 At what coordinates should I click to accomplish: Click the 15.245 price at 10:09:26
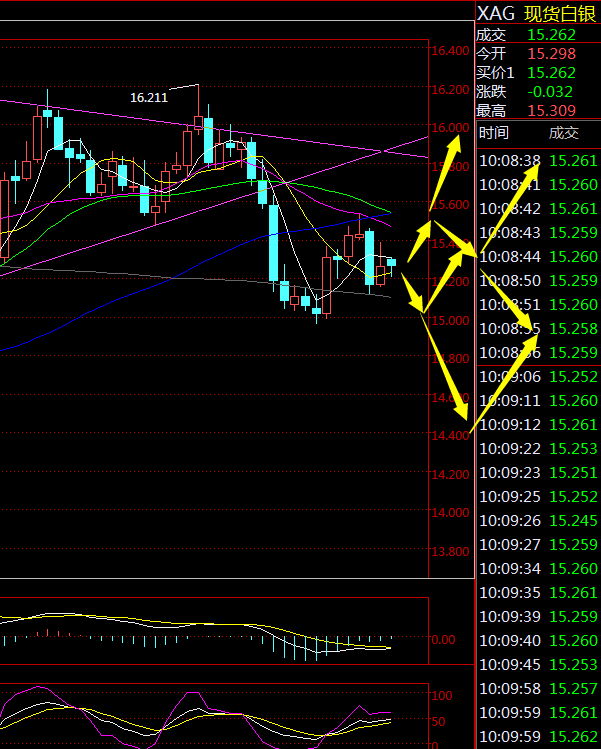tap(573, 521)
